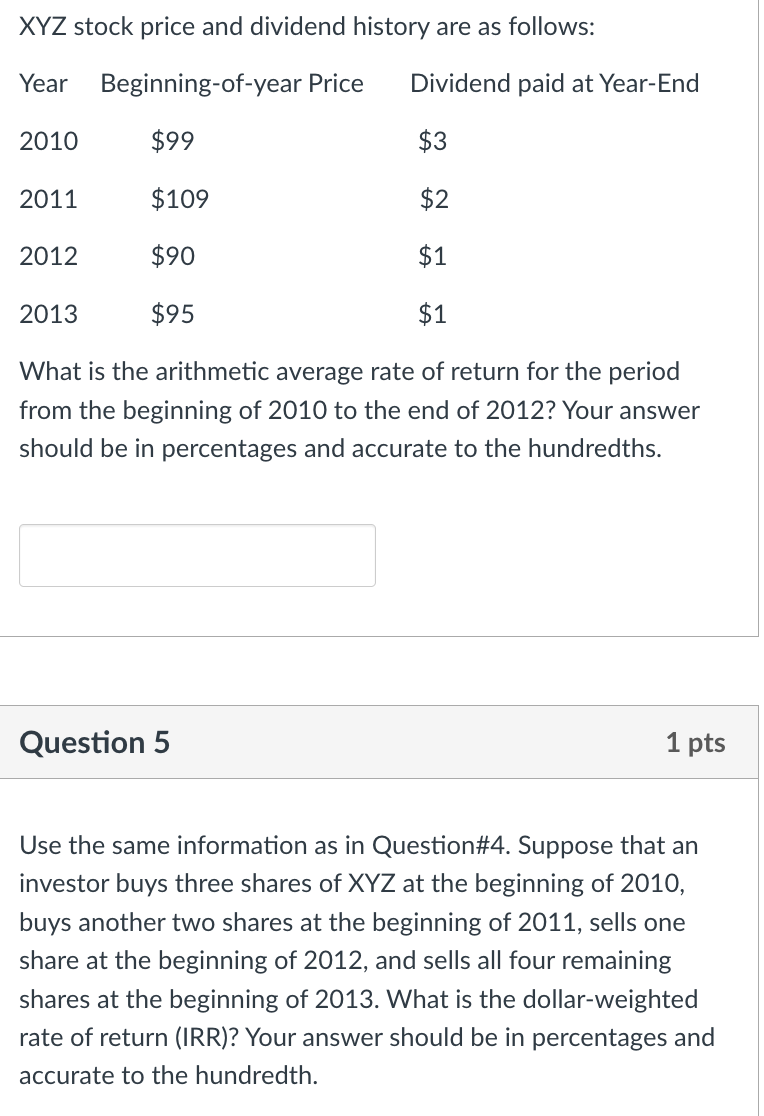Click the year 2010 table entry
The width and height of the screenshot is (764, 1116).
tap(48, 141)
